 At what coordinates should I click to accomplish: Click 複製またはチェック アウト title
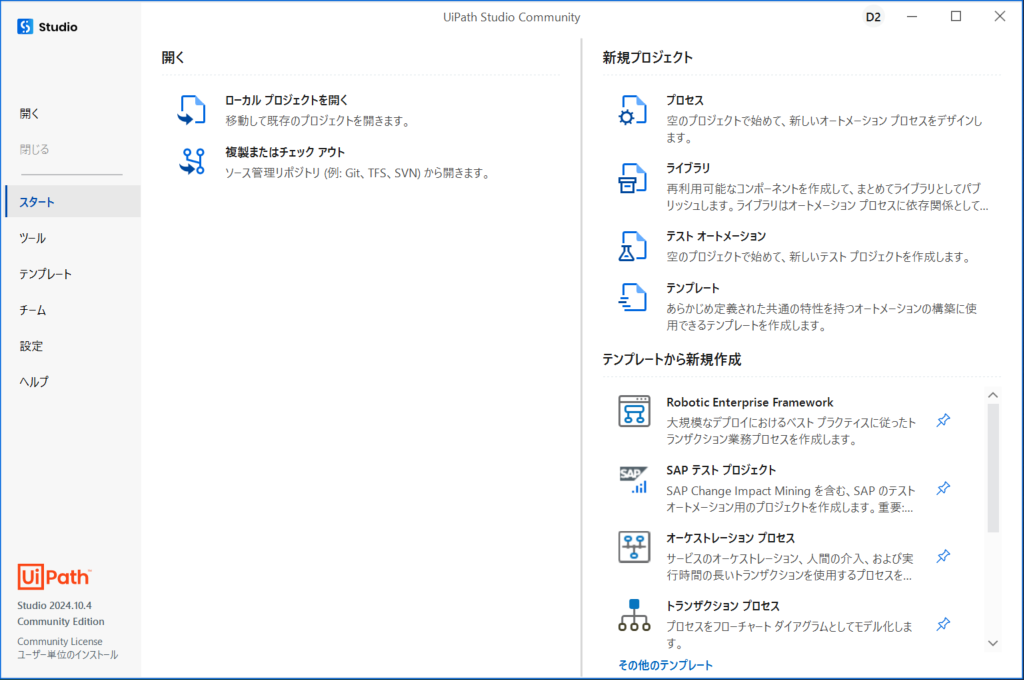pos(285,152)
